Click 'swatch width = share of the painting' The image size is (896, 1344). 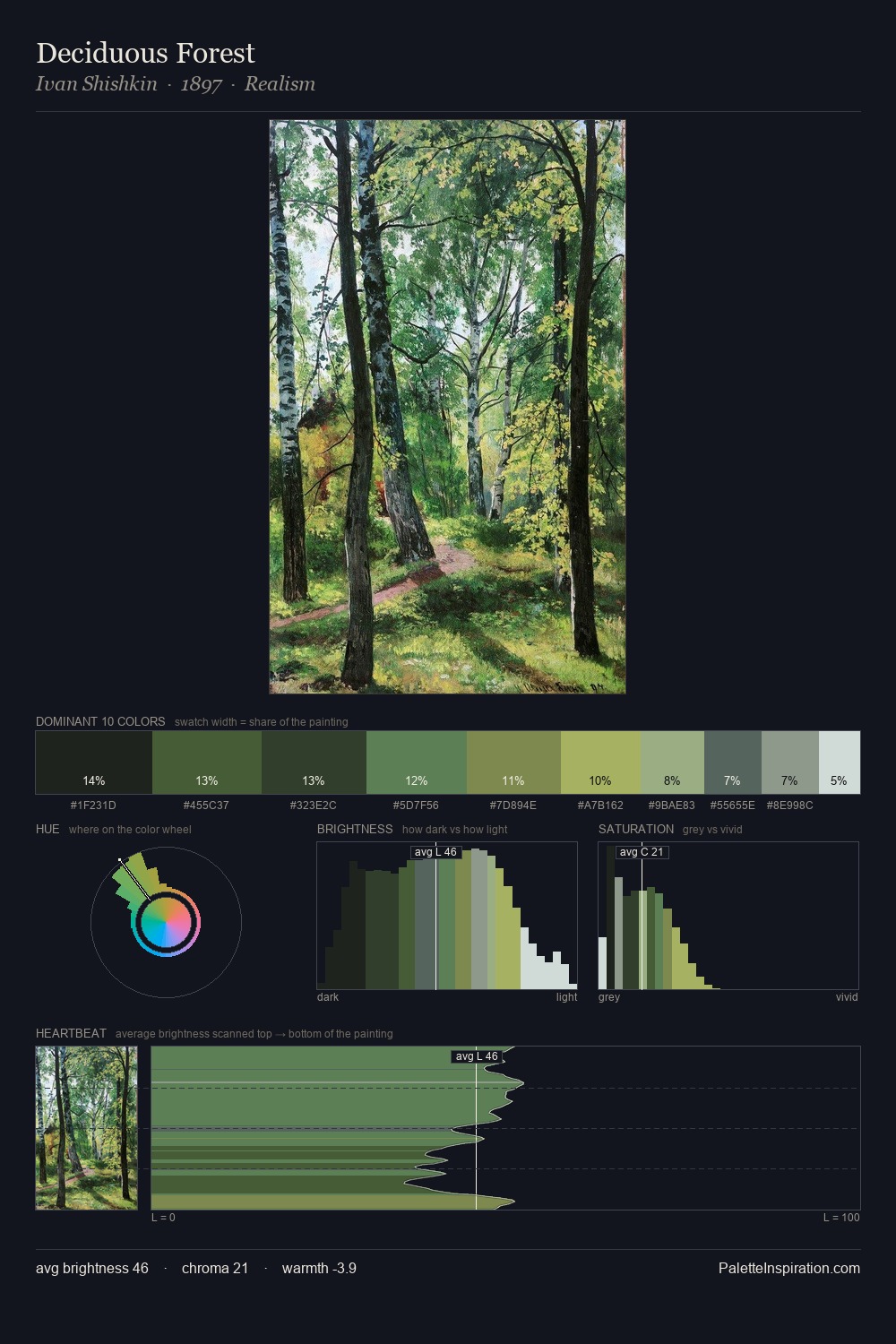point(262,722)
